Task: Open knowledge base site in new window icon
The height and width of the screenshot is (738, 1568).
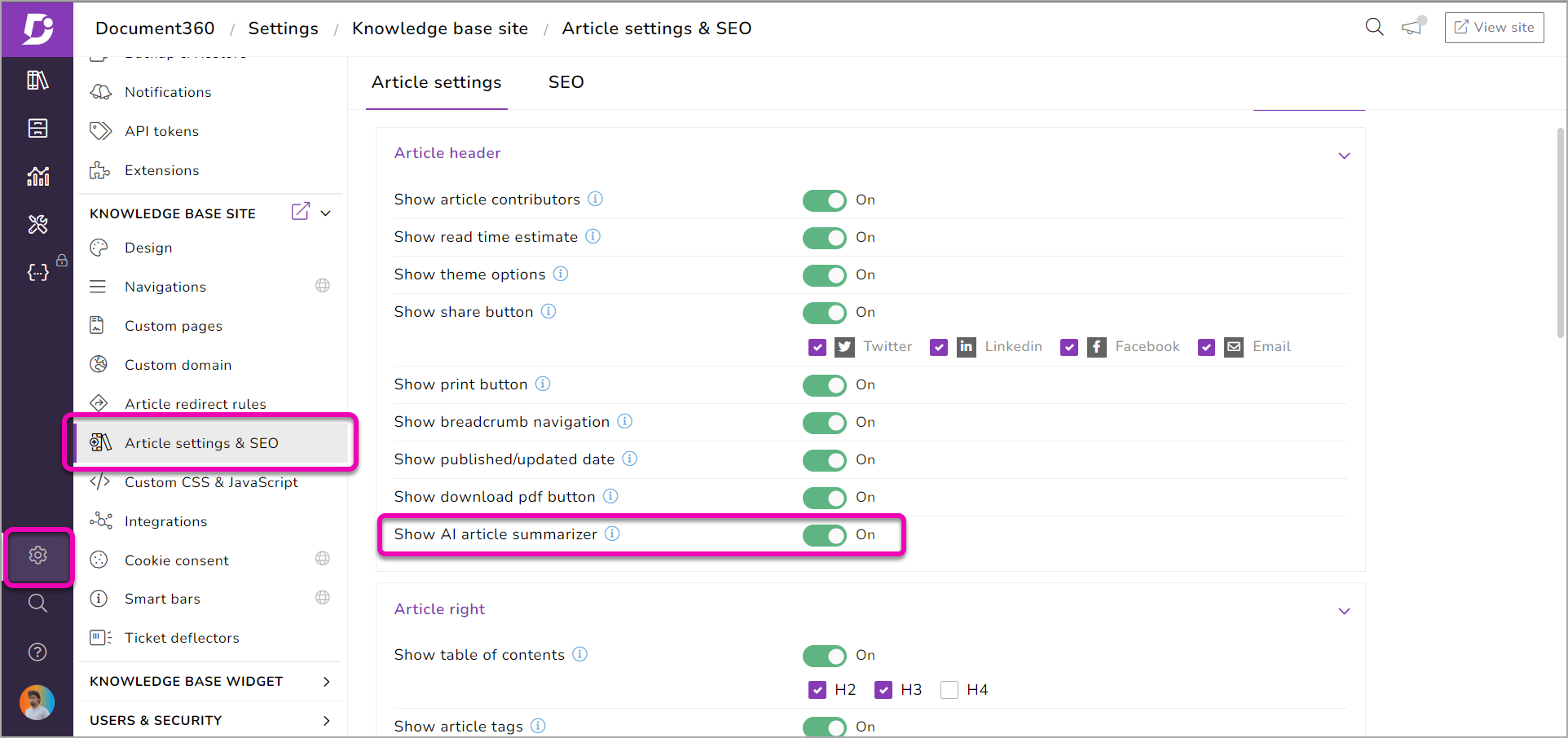Action: tap(300, 212)
